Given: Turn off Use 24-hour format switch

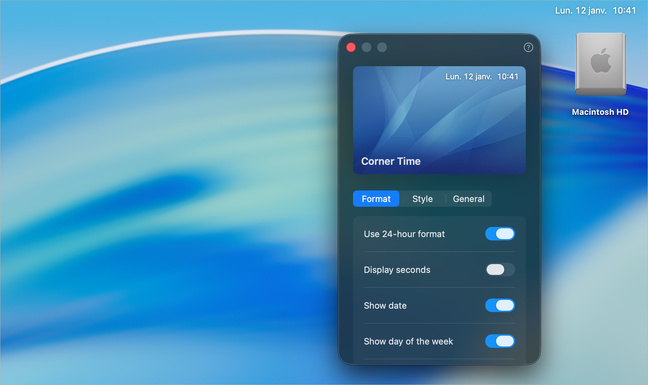Looking at the screenshot, I should point(500,234).
